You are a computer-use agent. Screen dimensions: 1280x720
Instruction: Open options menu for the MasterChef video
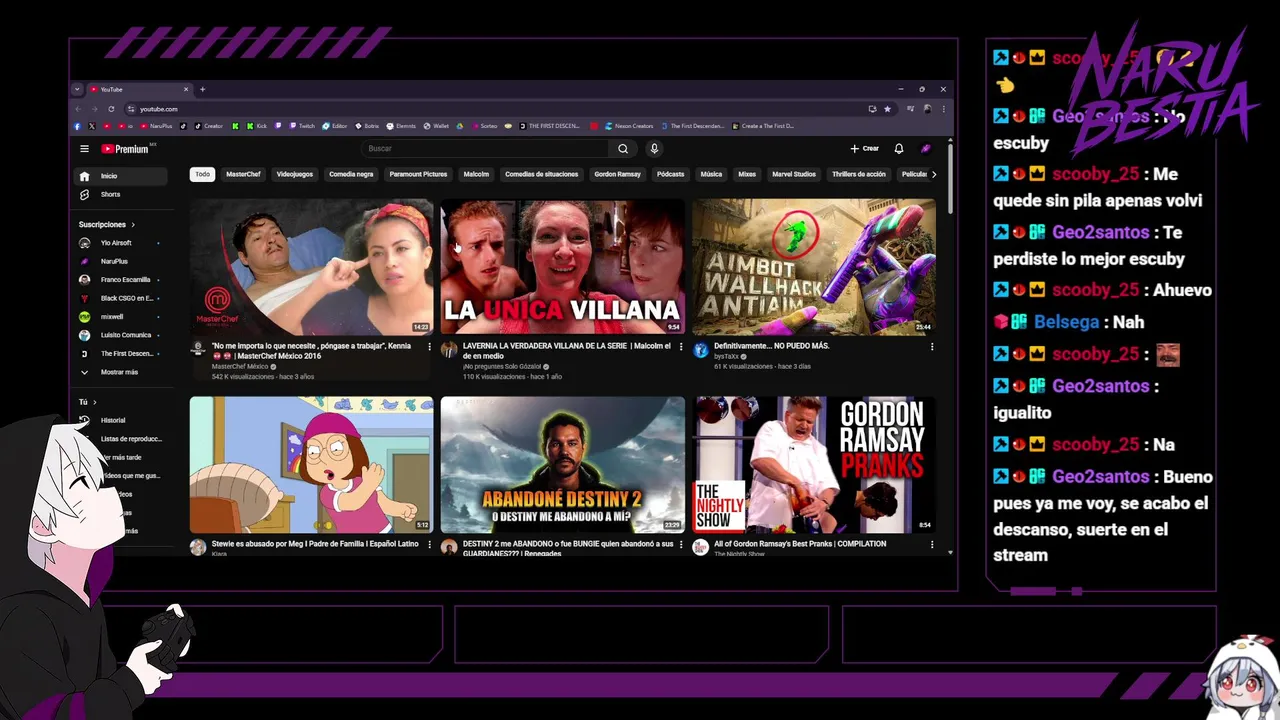click(430, 347)
